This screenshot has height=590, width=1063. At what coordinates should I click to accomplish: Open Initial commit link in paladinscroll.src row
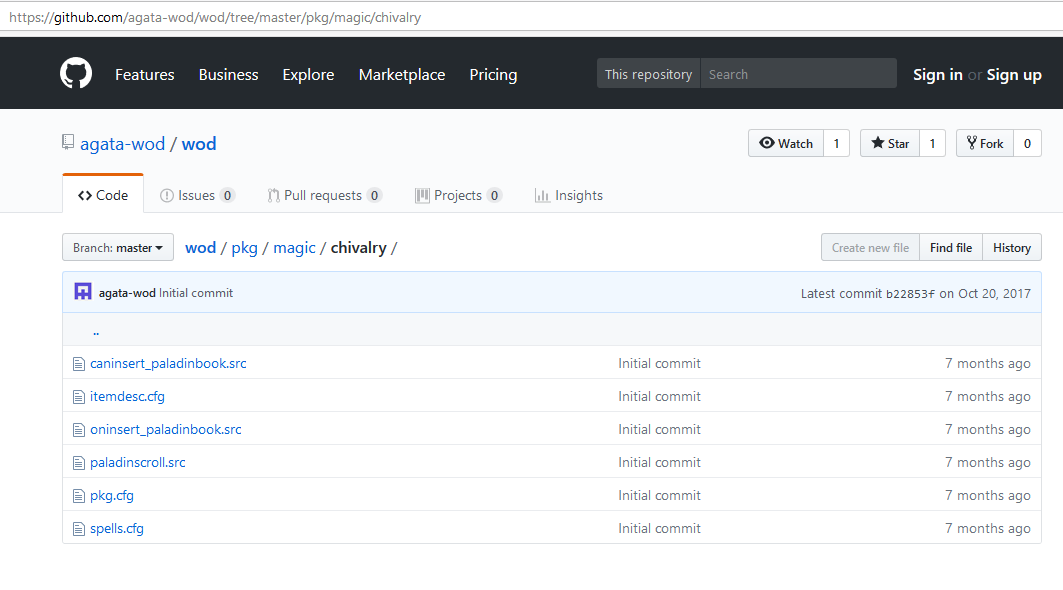click(x=660, y=463)
